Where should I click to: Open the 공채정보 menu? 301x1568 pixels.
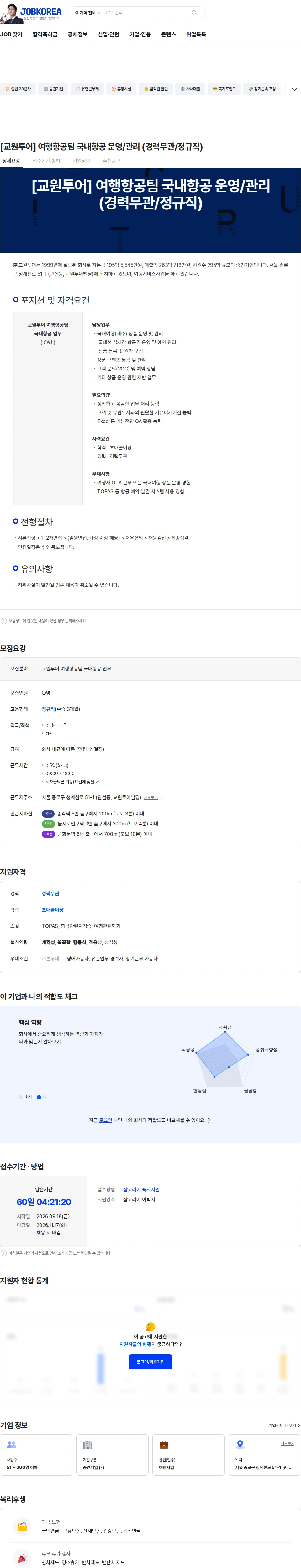77,35
